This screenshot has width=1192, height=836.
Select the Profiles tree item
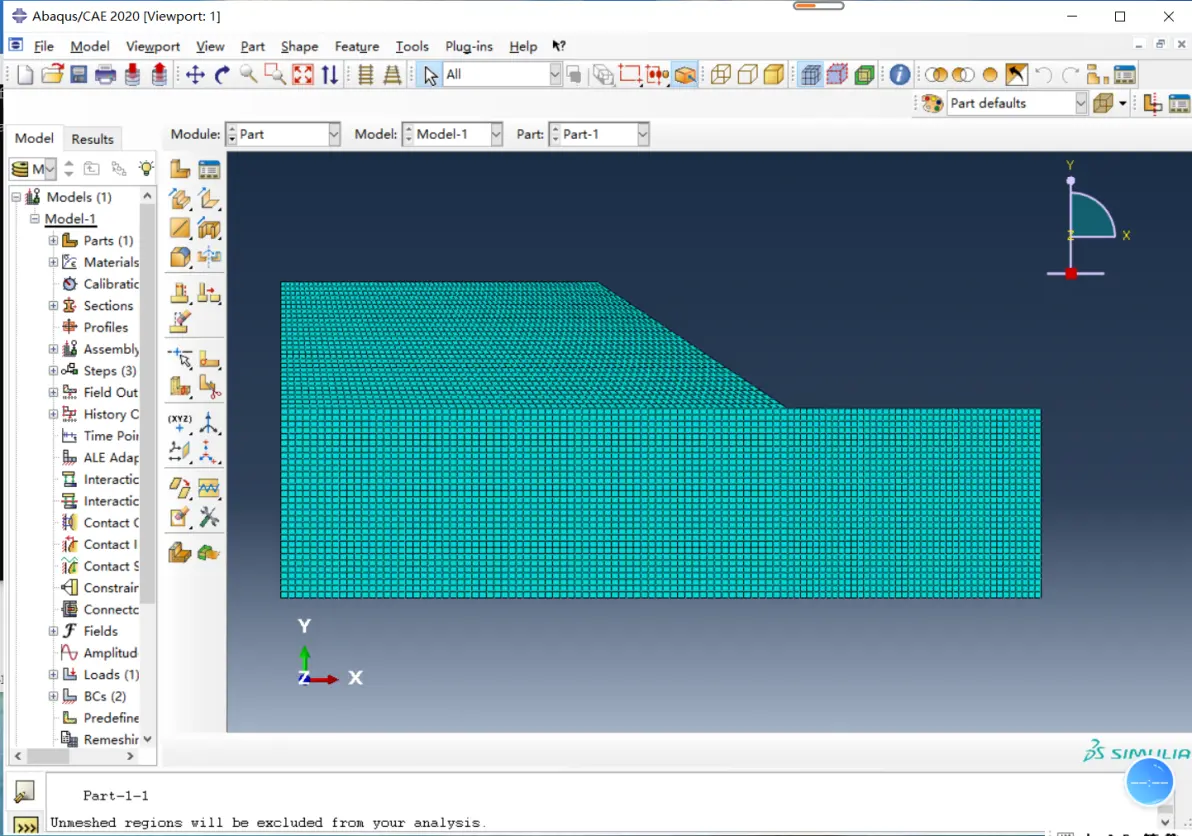pos(106,328)
